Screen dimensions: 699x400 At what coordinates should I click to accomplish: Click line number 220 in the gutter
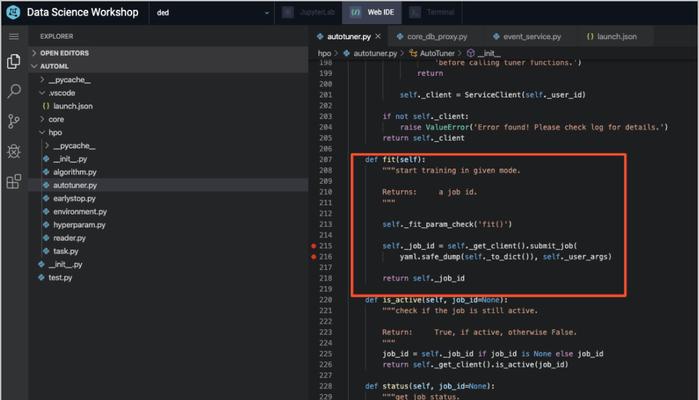(x=325, y=300)
